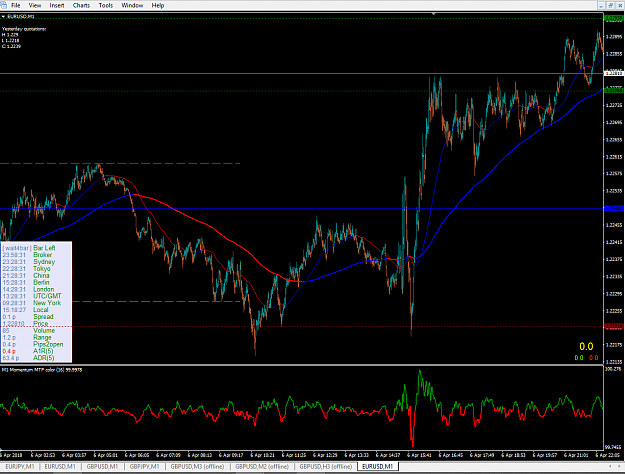
Task: Click the 'Sydney' time row
Action: (28, 262)
